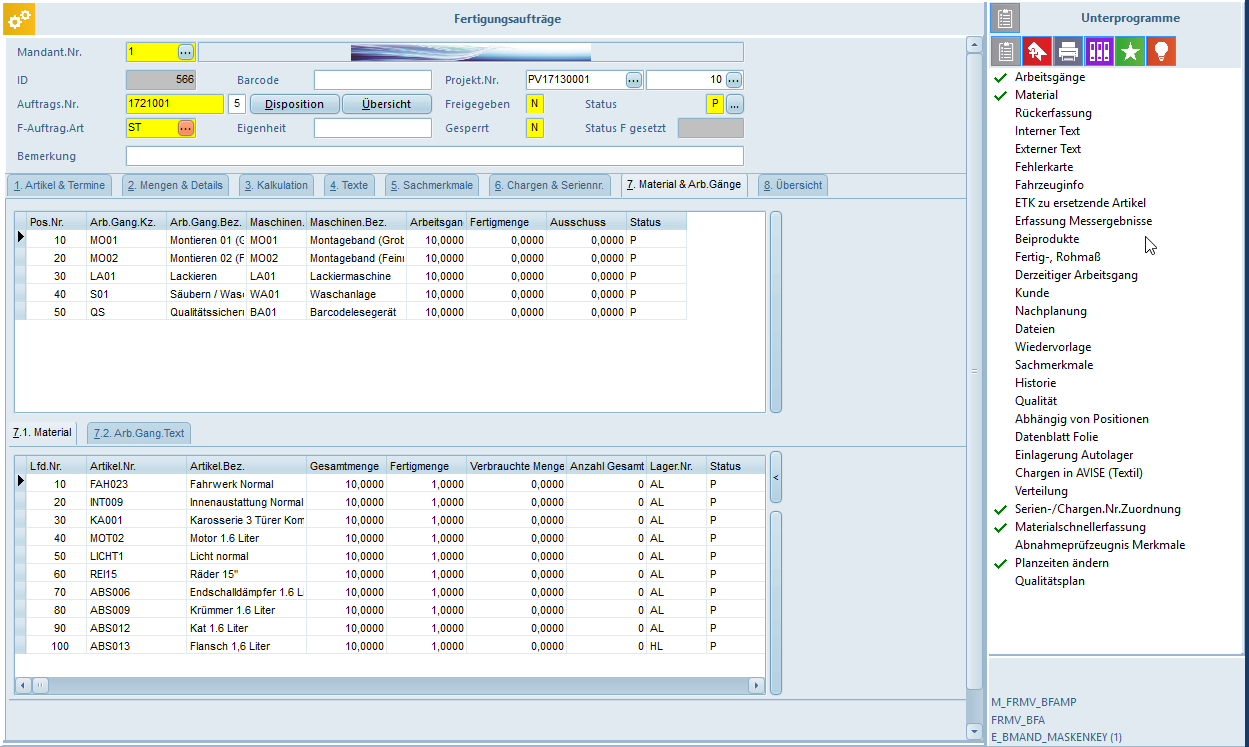The image size is (1249, 747).
Task: Toggle the Materialschnellerfassung entry
Action: pyautogui.click(x=1080, y=527)
